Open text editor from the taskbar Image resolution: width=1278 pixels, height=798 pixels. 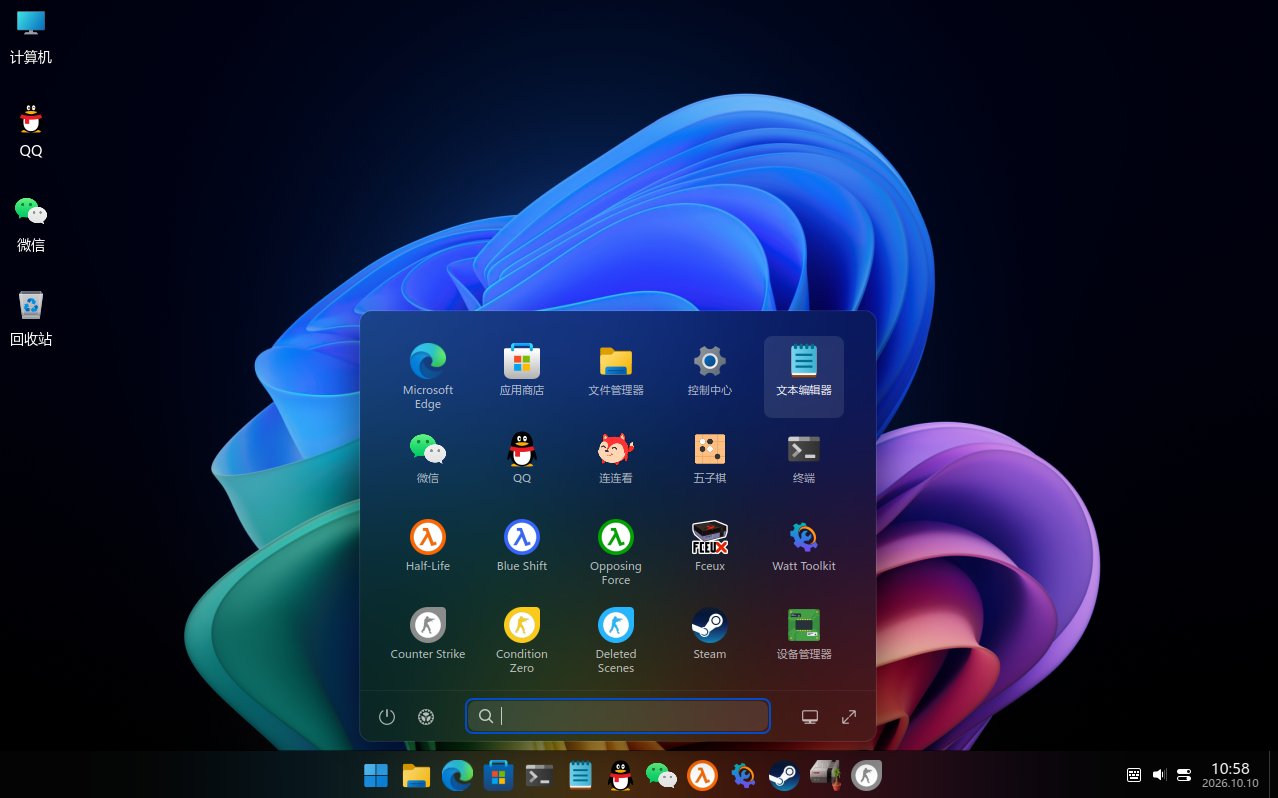coord(580,775)
